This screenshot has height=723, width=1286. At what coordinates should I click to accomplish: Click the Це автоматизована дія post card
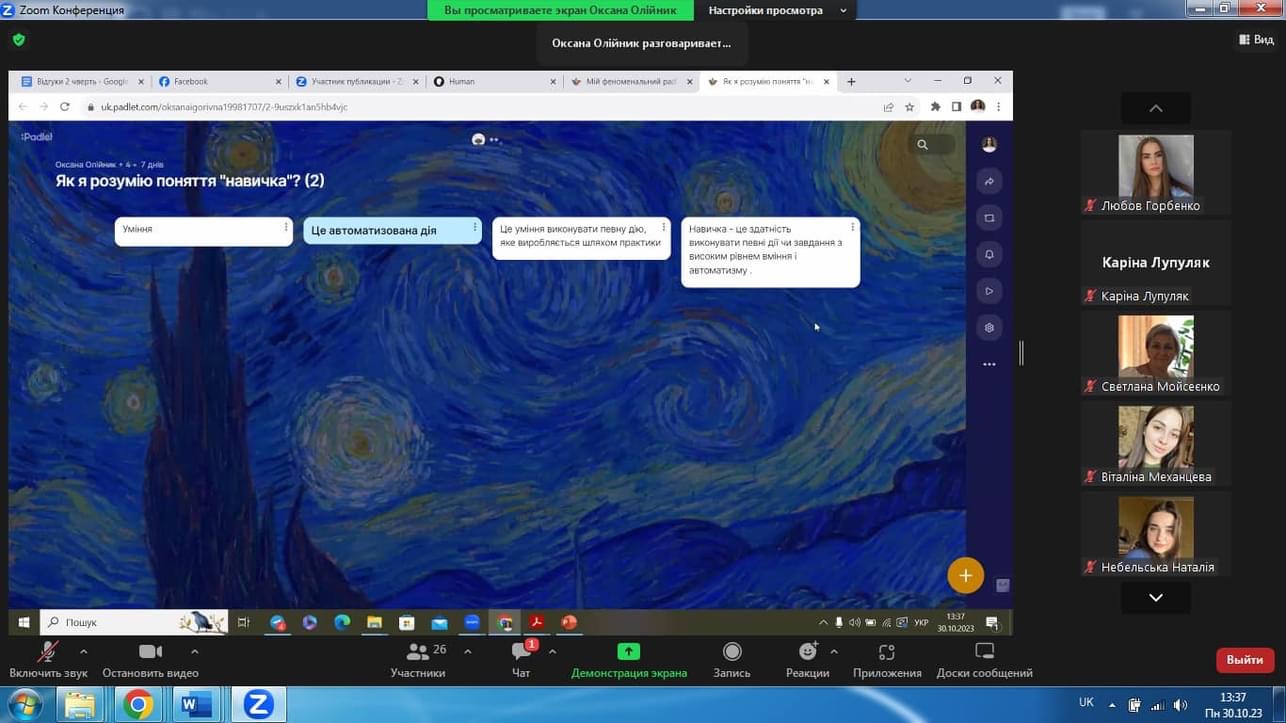[392, 231]
